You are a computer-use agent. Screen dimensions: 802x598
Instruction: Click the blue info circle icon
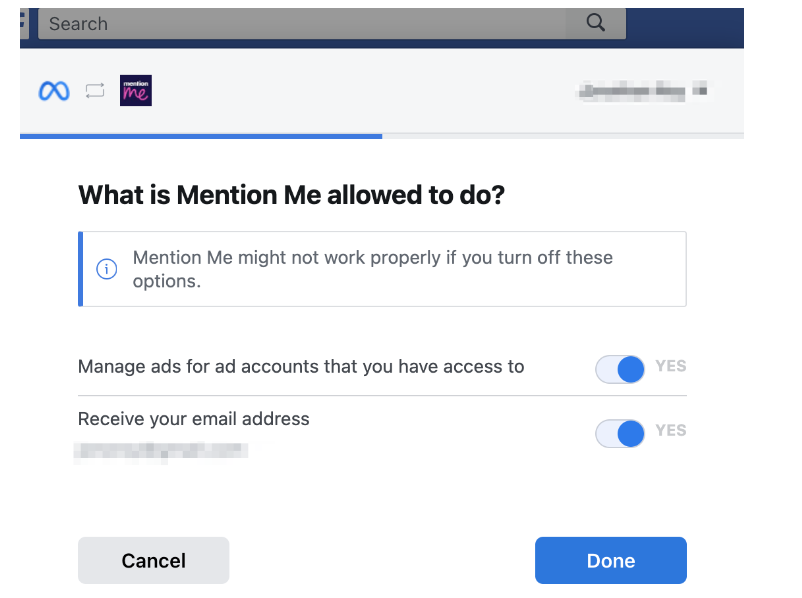pyautogui.click(x=106, y=269)
